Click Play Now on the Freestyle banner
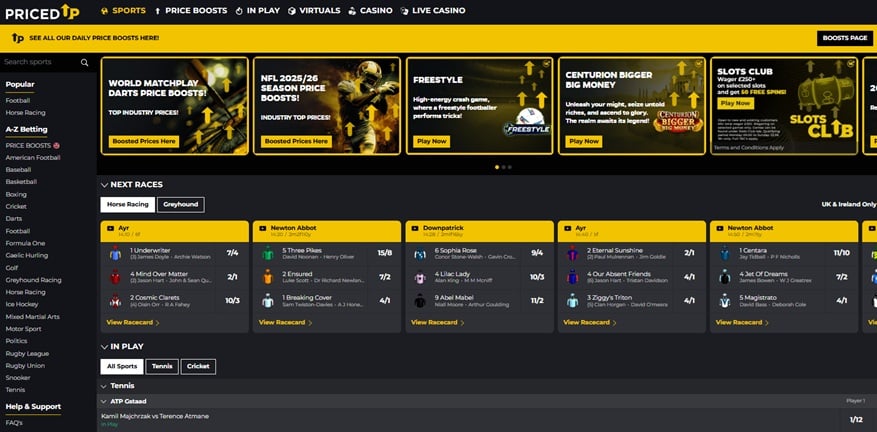 431,142
